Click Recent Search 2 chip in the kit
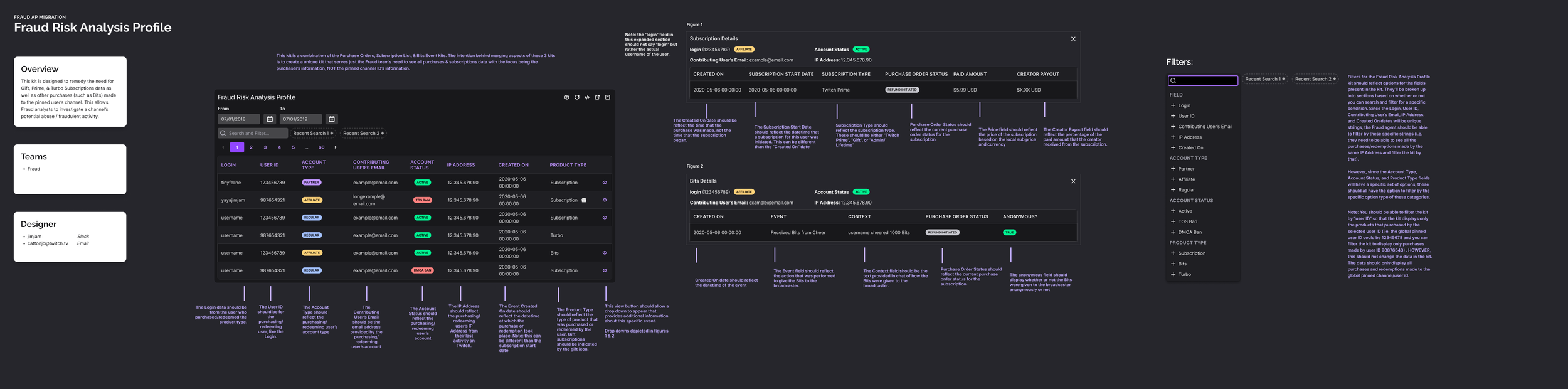The width and height of the screenshot is (1568, 389). (363, 133)
